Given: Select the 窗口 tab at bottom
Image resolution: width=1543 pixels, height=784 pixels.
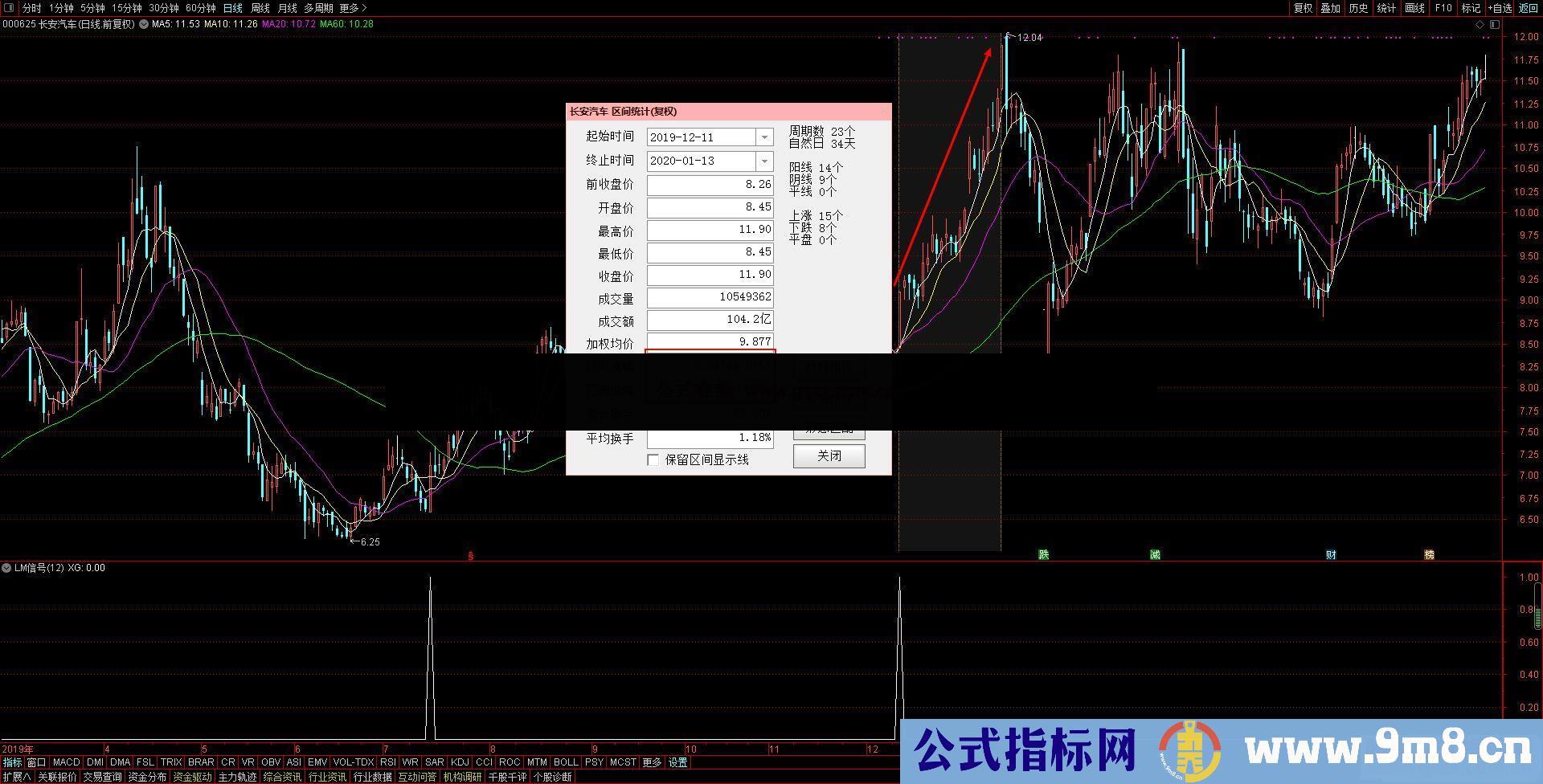Looking at the screenshot, I should 36,762.
